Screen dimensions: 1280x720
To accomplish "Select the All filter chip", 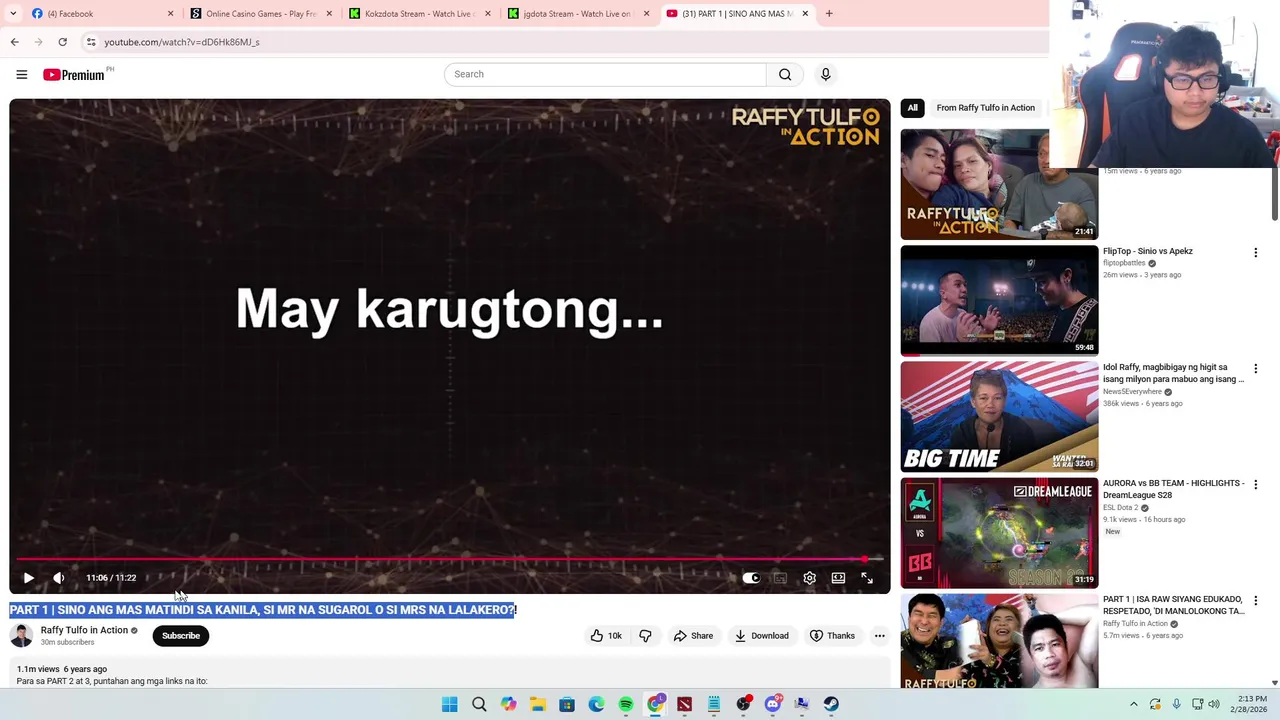I will click(912, 108).
